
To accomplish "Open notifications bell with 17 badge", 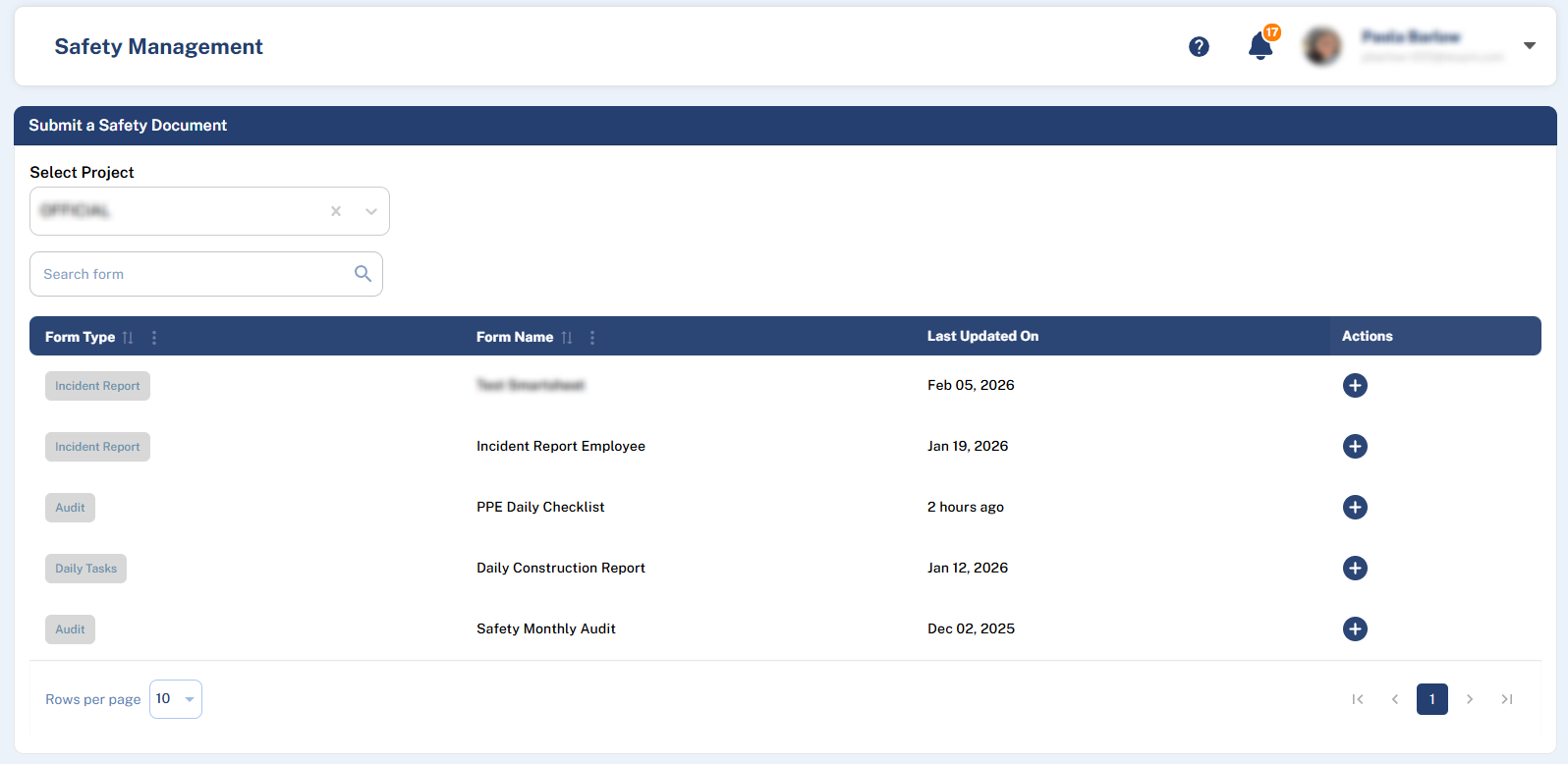I will [x=1261, y=44].
